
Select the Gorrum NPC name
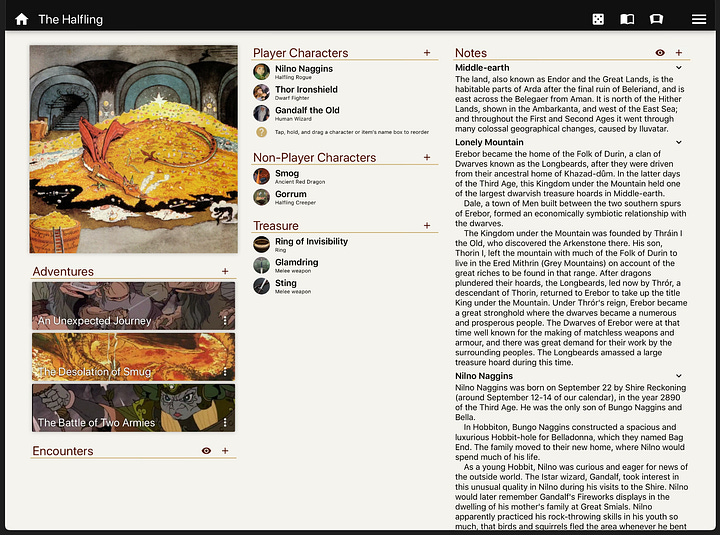(x=291, y=194)
